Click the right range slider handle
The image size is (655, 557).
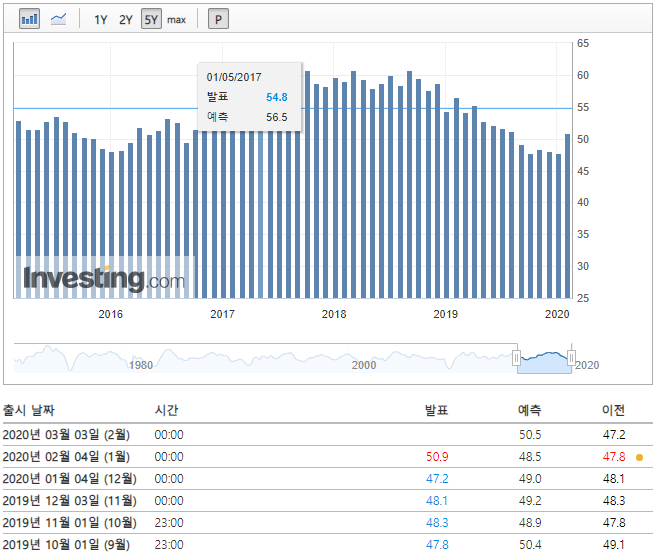click(571, 358)
